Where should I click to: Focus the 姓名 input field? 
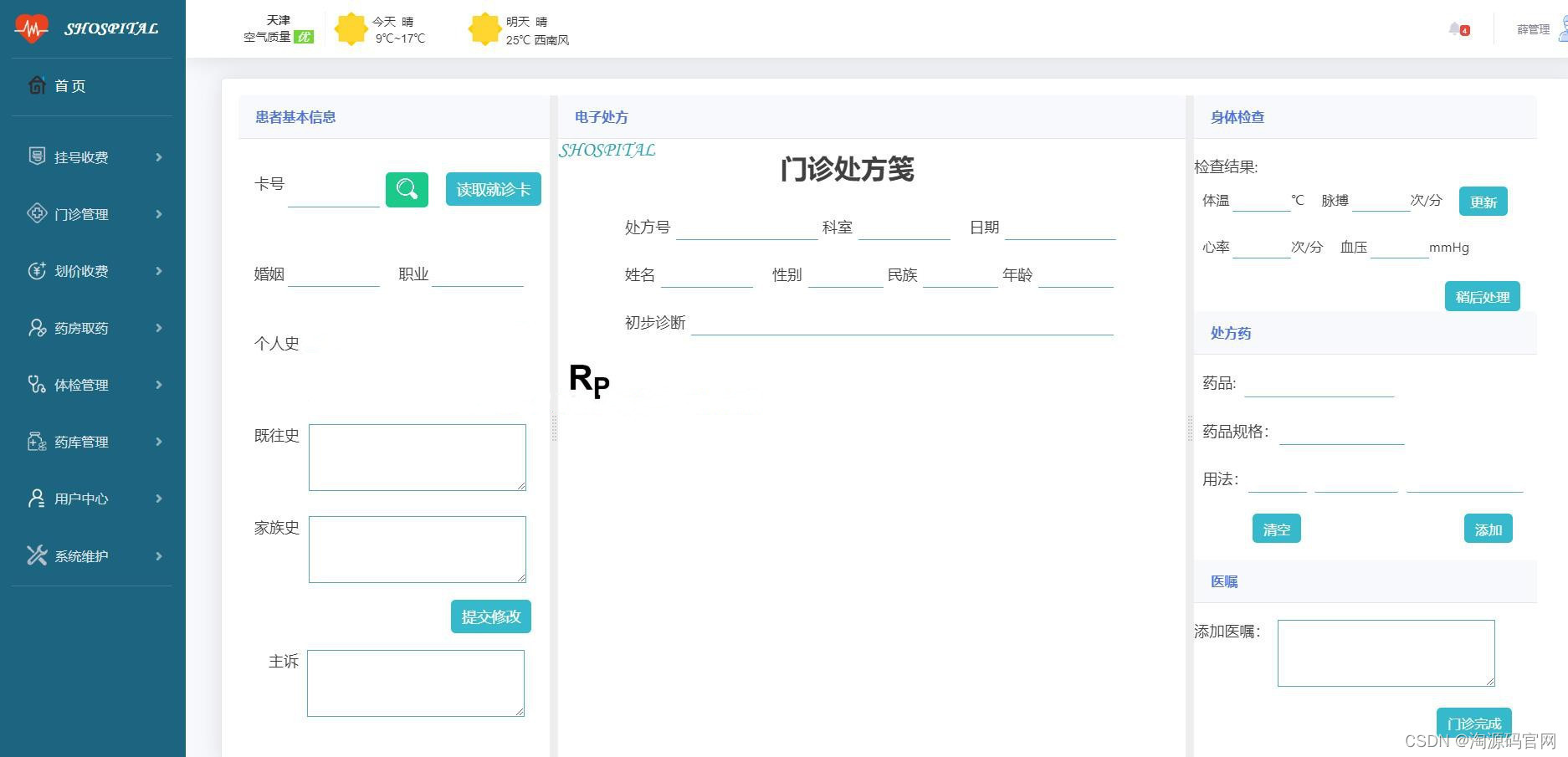pos(707,275)
